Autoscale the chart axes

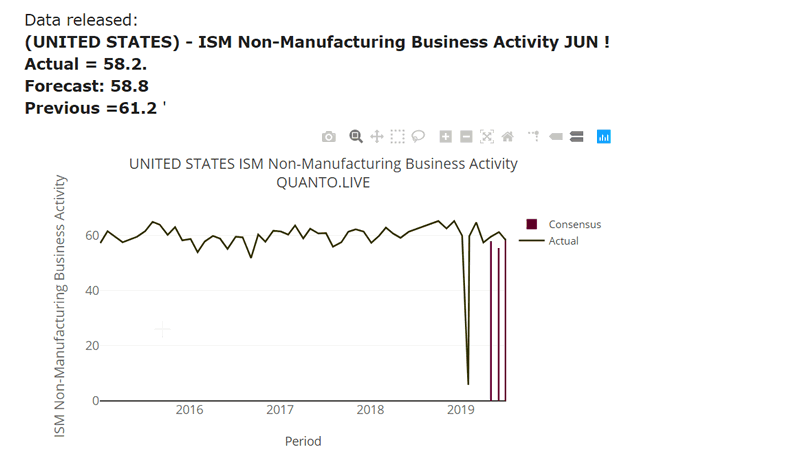click(487, 137)
